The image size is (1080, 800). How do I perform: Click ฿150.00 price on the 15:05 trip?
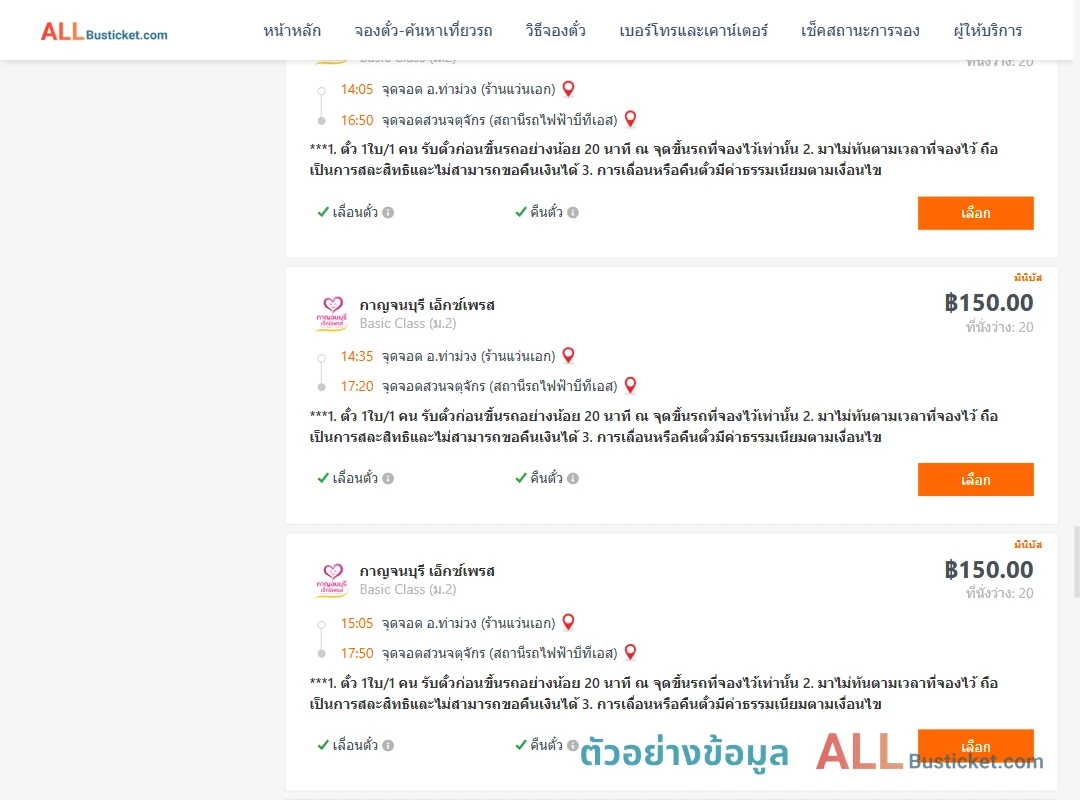[989, 569]
